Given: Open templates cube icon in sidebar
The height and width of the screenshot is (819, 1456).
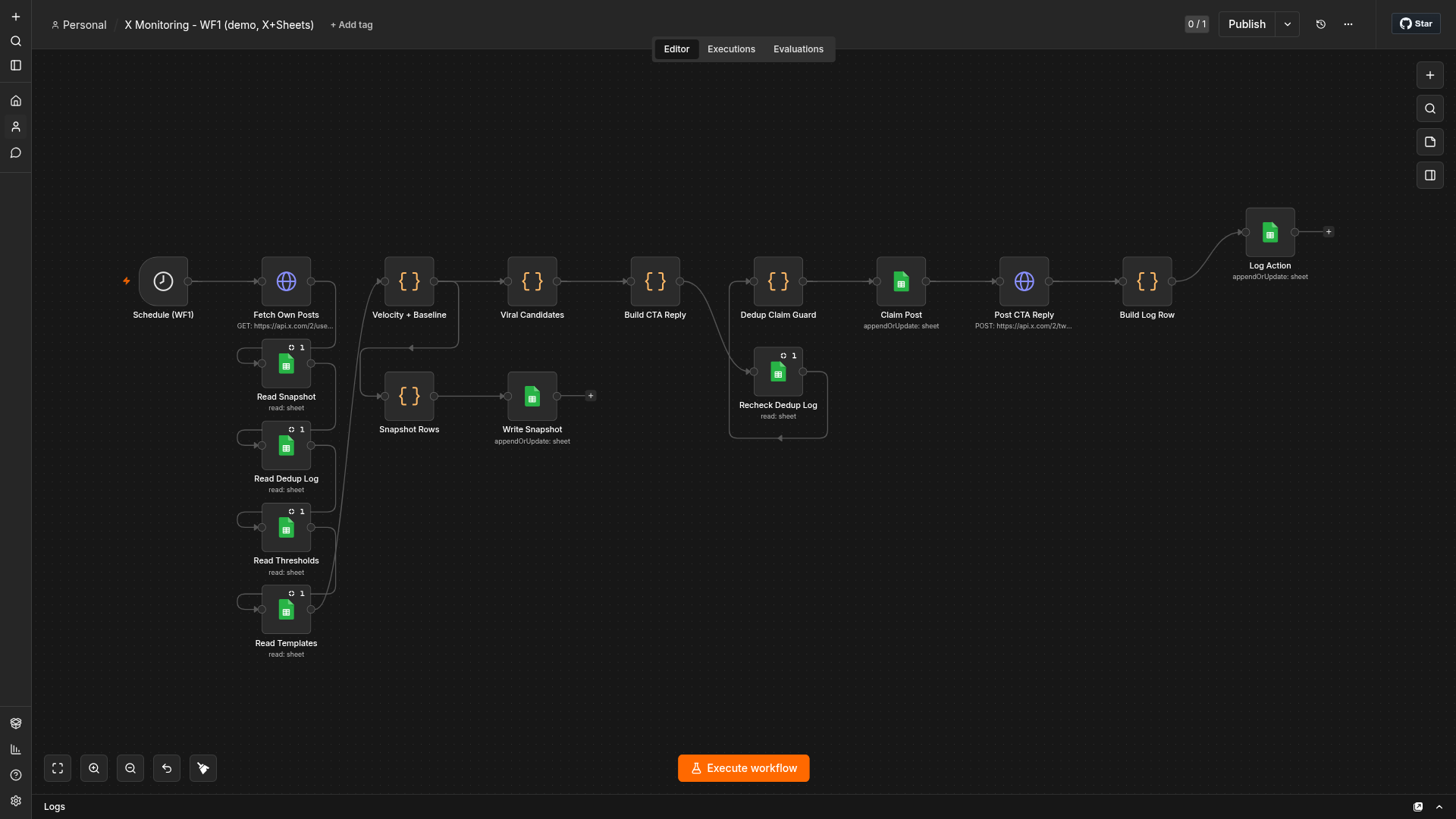Looking at the screenshot, I should click(x=16, y=723).
